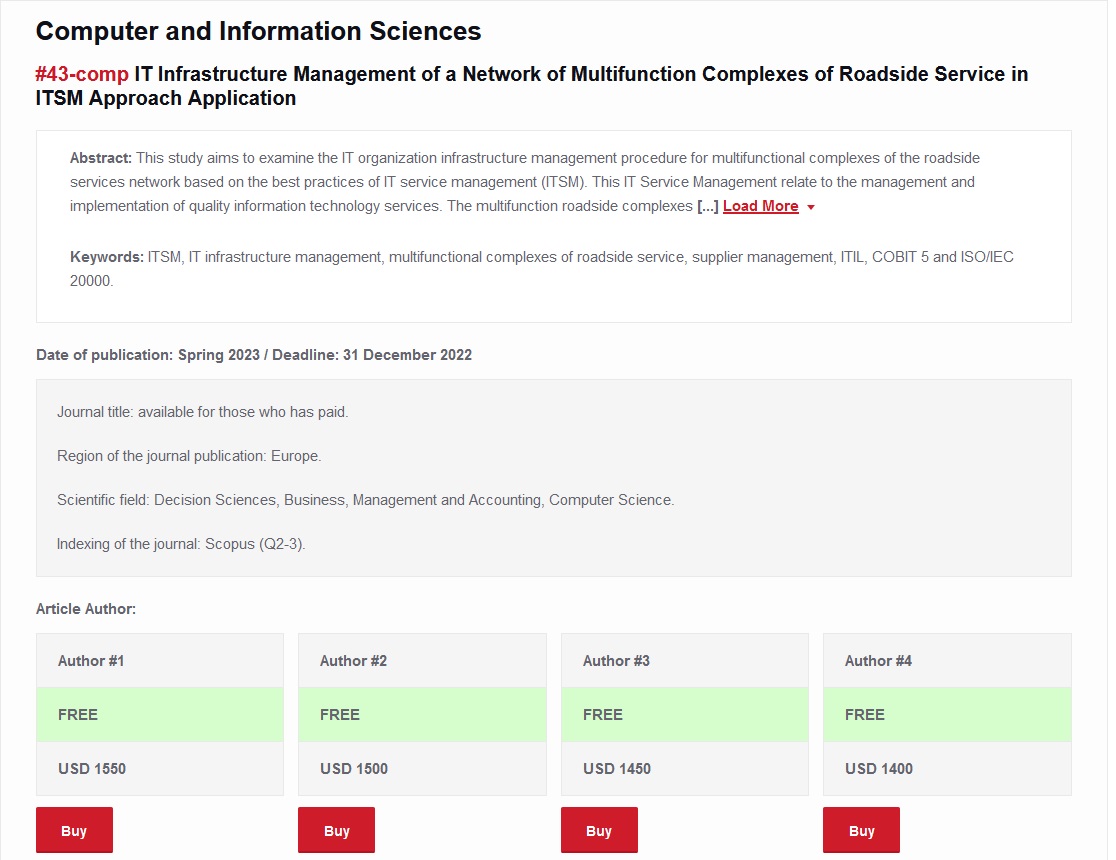Click the green FREE cell under Author #1
1116x860 pixels.
pos(160,715)
